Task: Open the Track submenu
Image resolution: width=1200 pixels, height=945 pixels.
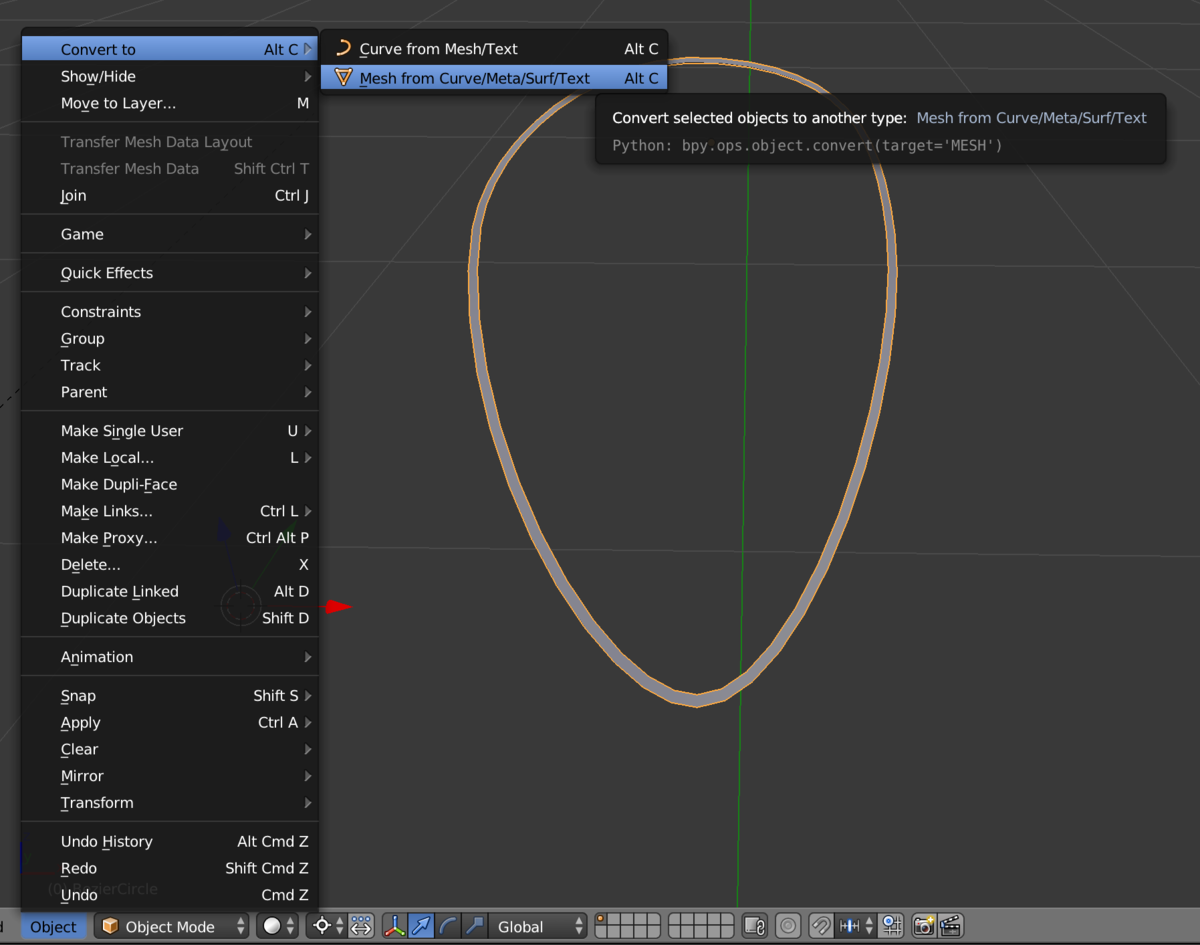Action: pyautogui.click(x=170, y=365)
